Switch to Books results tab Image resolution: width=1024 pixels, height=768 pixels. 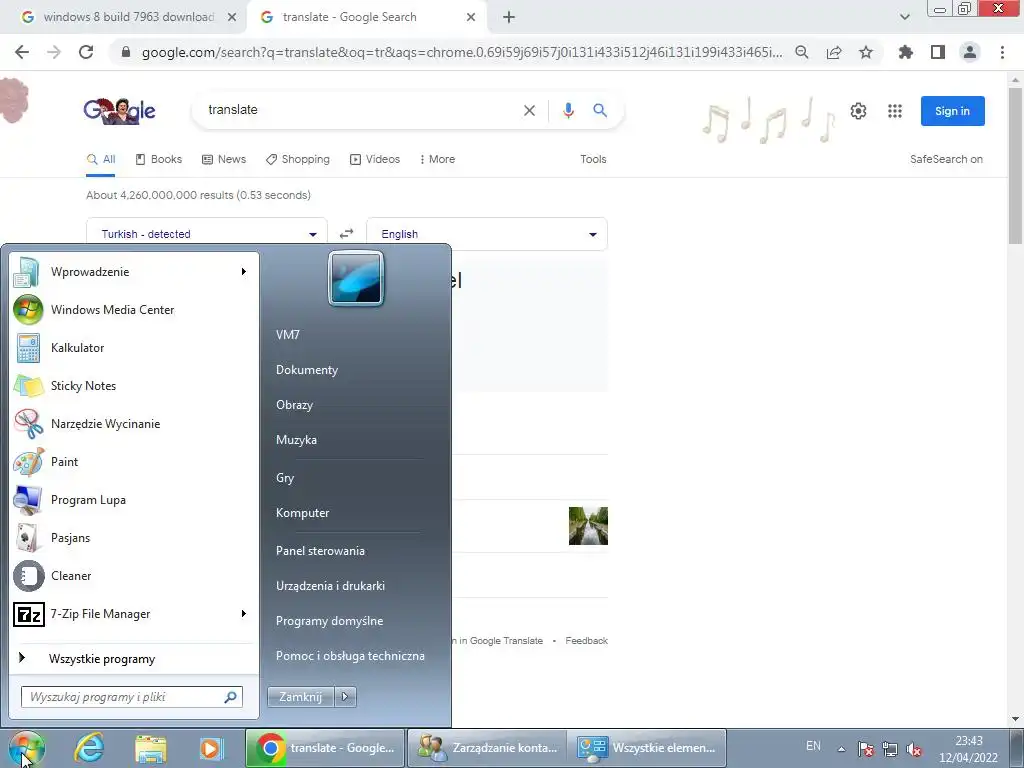(x=159, y=159)
